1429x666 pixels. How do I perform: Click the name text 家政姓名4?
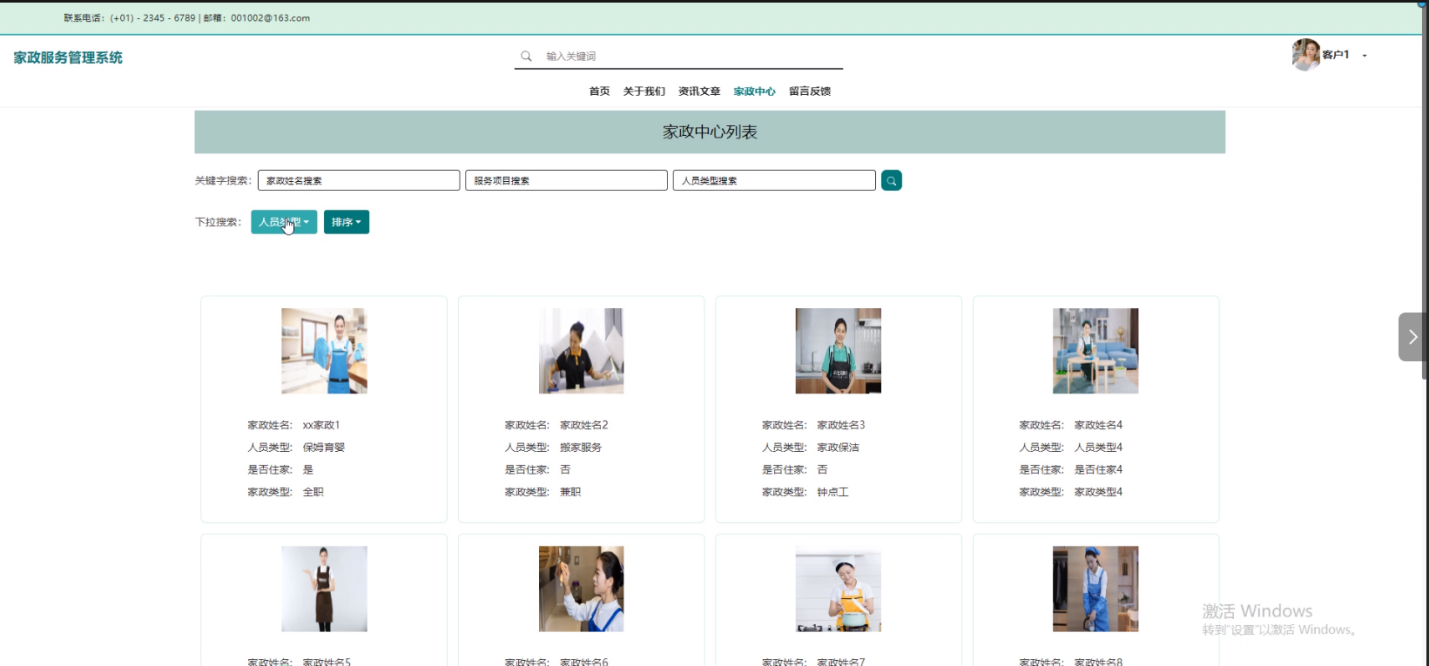[1098, 425]
